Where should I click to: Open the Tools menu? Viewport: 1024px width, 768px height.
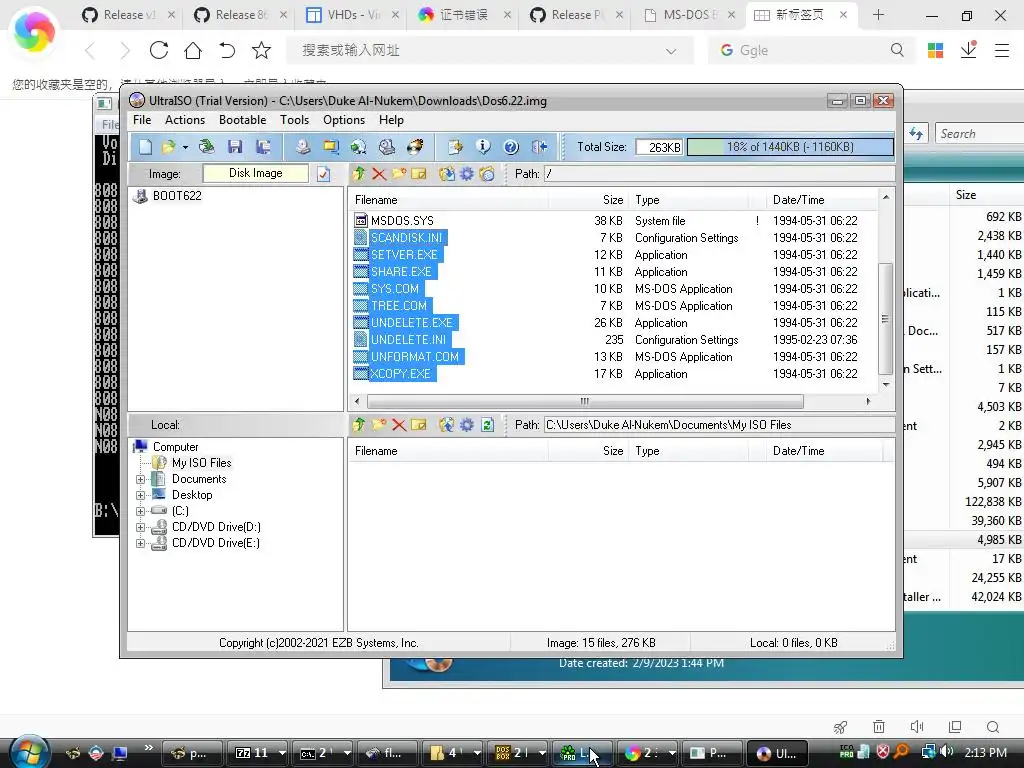coord(295,120)
